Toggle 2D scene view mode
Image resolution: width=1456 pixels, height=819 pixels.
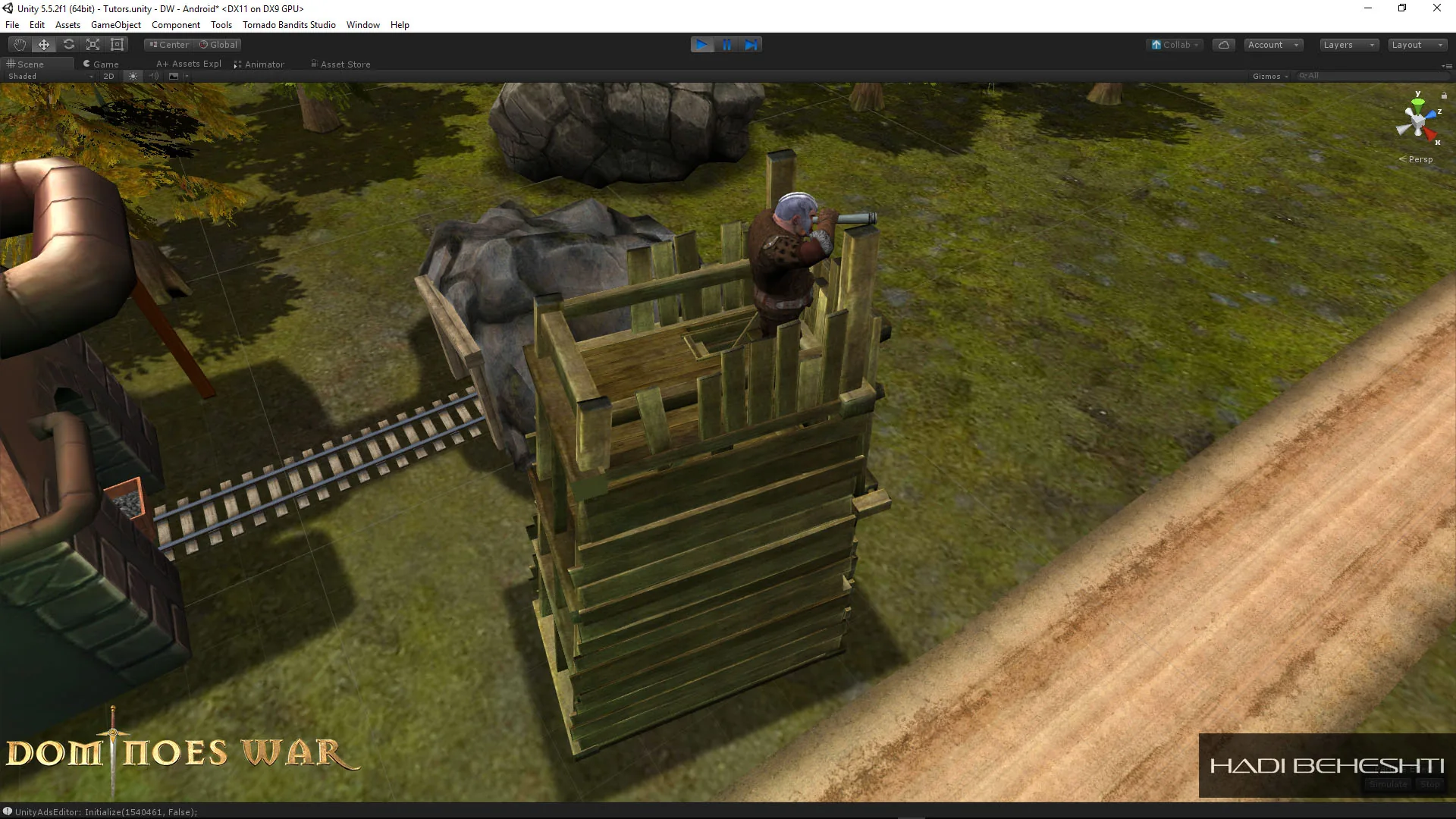[x=108, y=76]
